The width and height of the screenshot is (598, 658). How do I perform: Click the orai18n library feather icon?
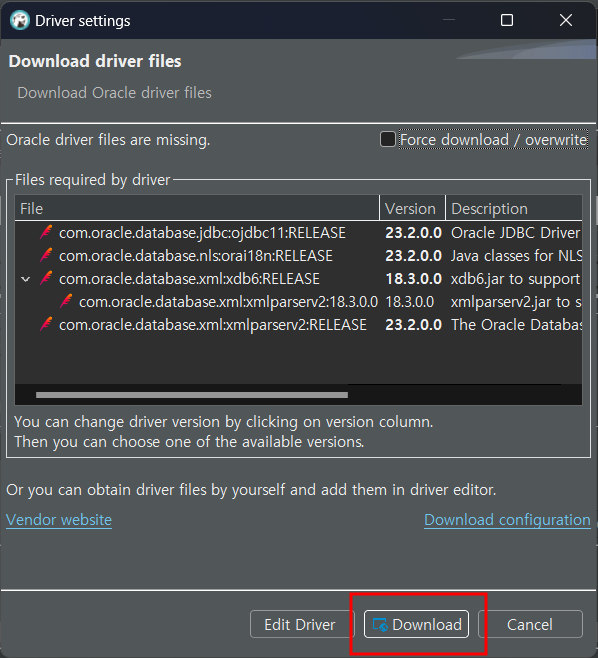click(46, 255)
